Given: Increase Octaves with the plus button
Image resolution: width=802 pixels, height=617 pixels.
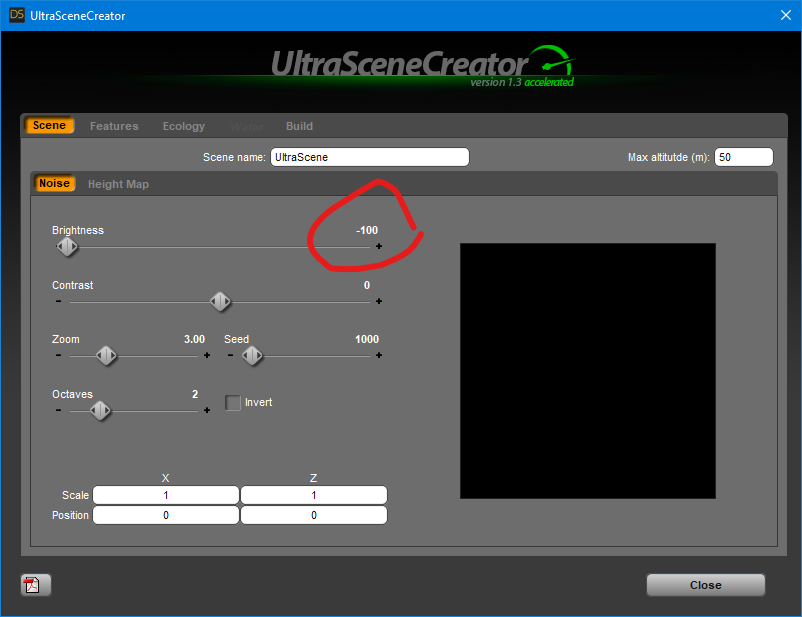Looking at the screenshot, I should [207, 410].
